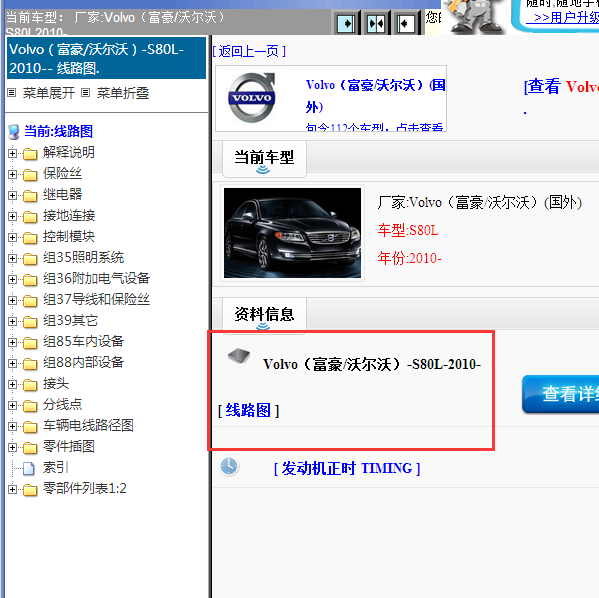Click the expand-right panel arrow icon

(346, 24)
